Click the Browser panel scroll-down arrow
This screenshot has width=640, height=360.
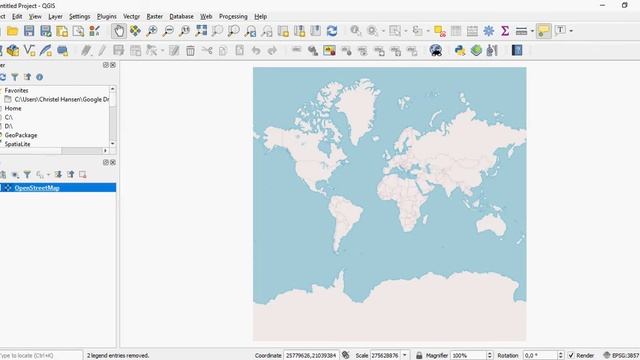pyautogui.click(x=112, y=144)
